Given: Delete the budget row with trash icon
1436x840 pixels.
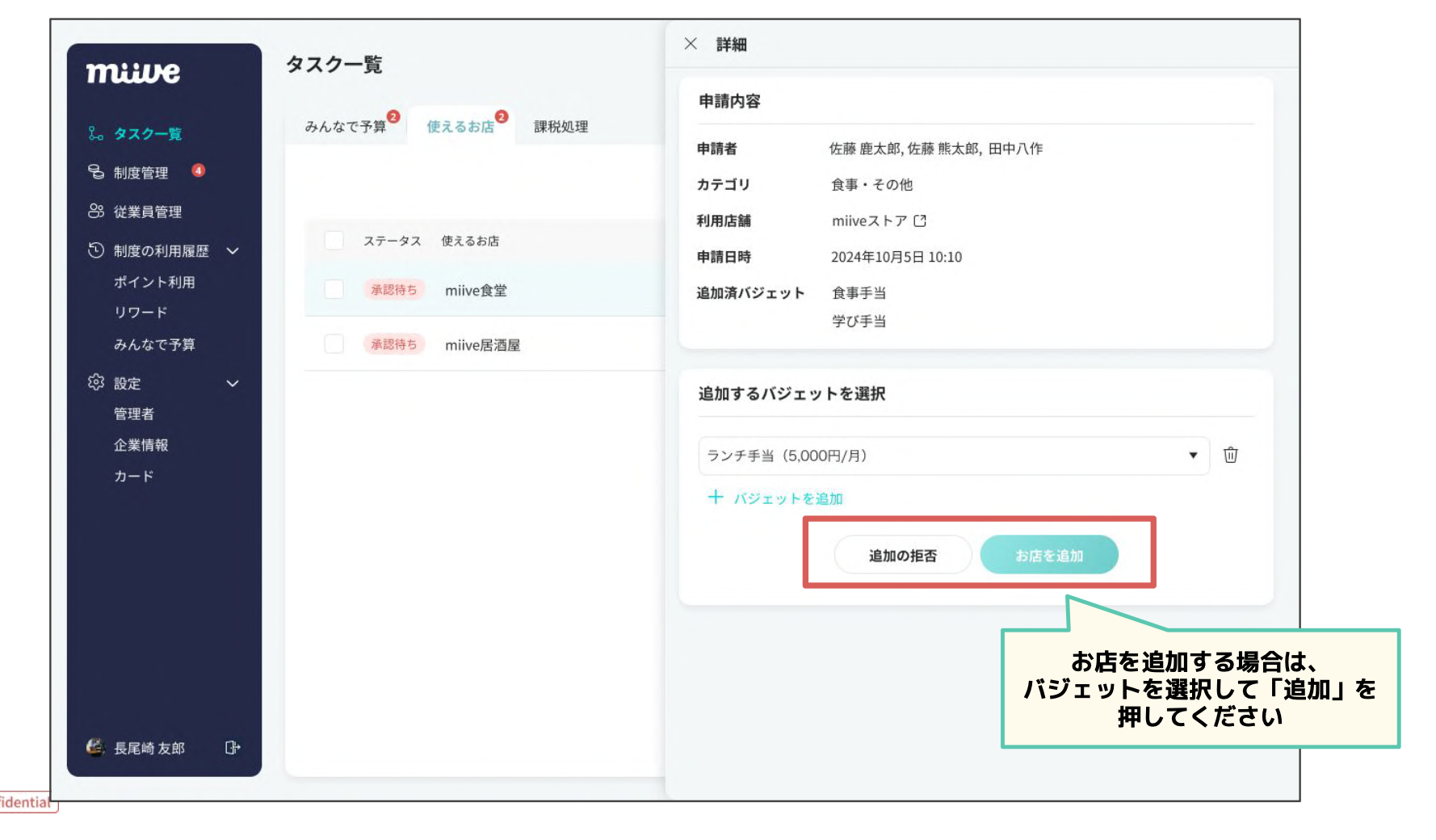Looking at the screenshot, I should pos(1230,456).
